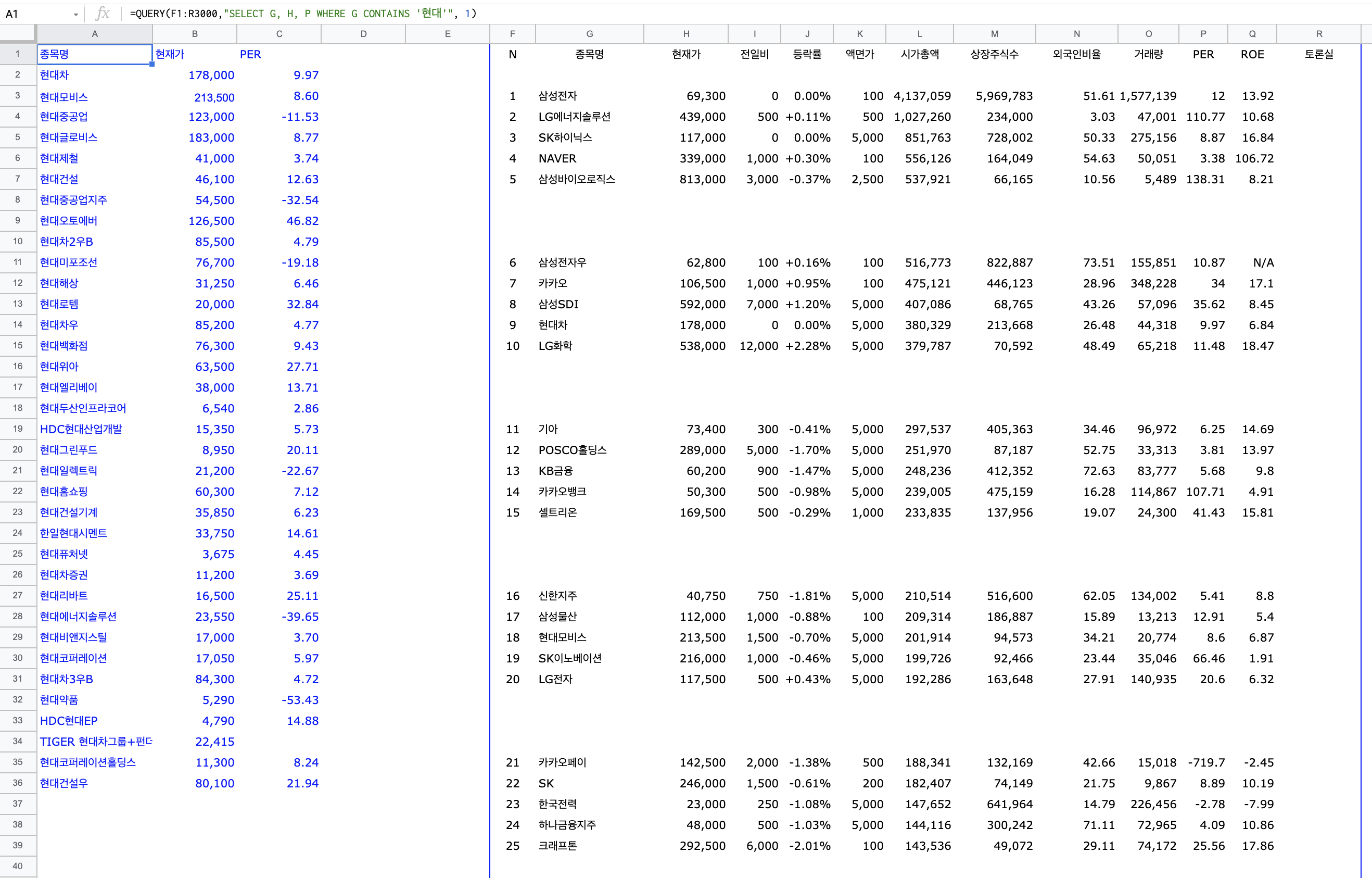Click the TIGER 현대차그룹+펀드 cell
1372x878 pixels.
[x=95, y=741]
